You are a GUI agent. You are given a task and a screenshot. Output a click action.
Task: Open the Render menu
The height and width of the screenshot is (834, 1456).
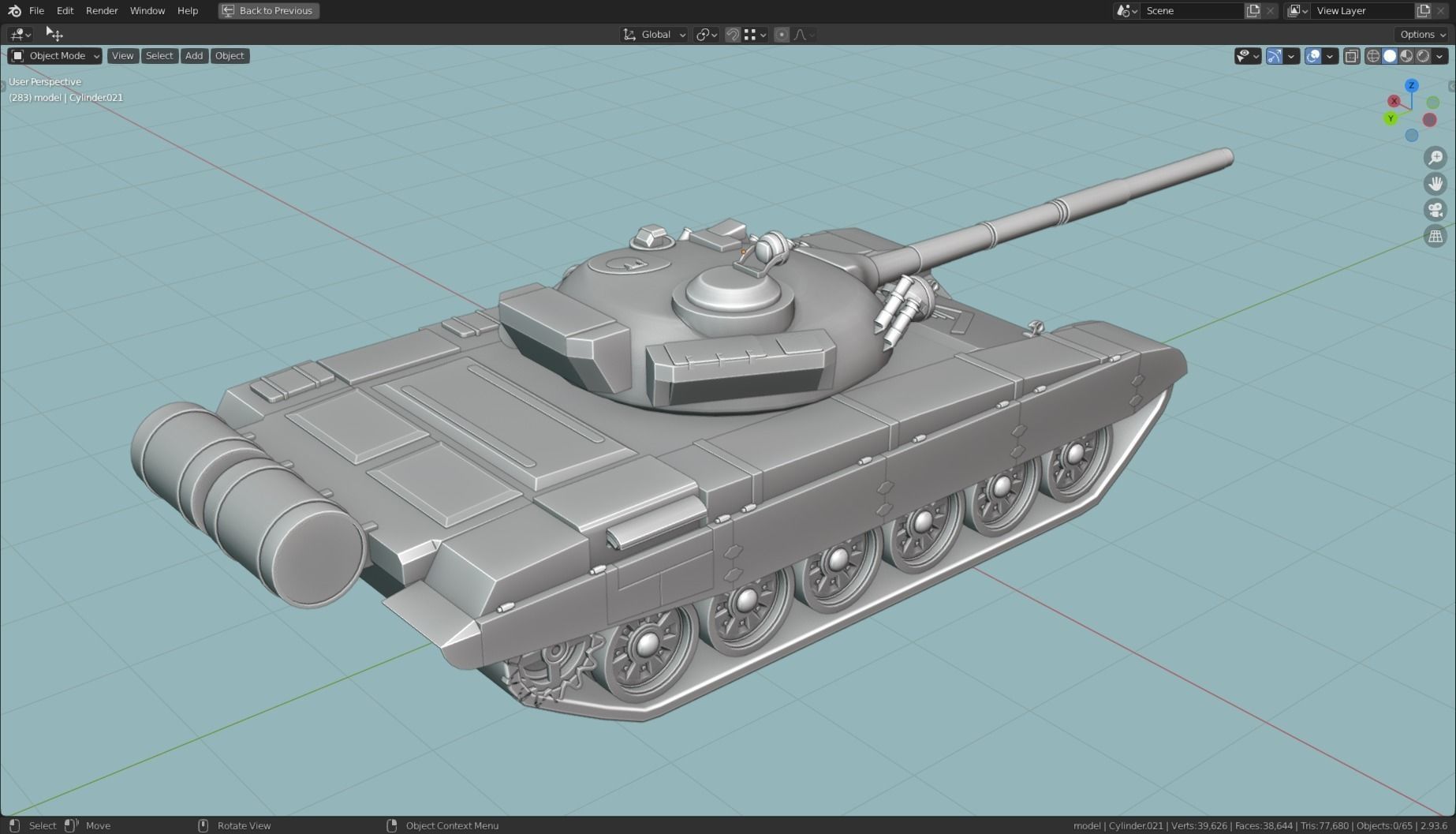[102, 10]
